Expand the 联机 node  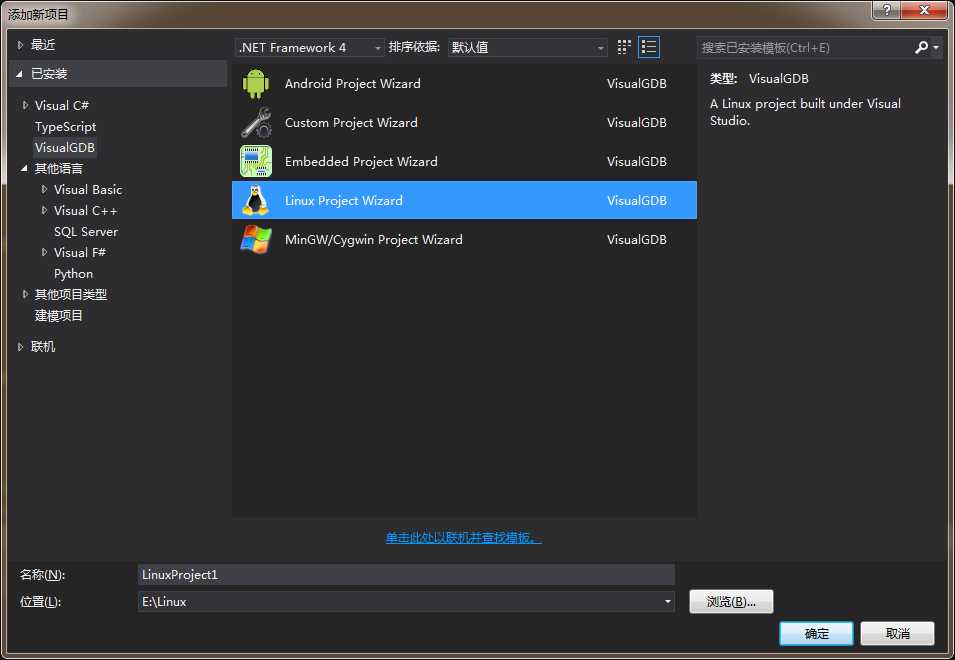20,346
